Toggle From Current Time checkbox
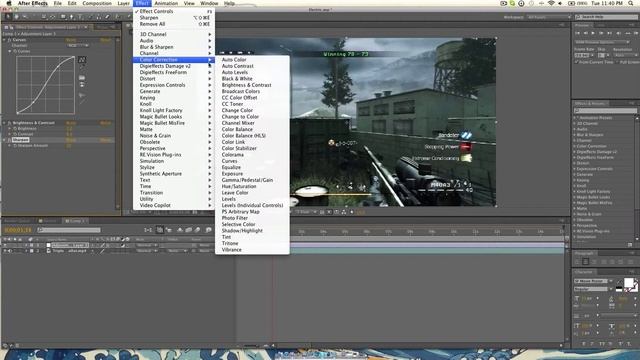Viewport: 640px width, 360px height. [577, 62]
